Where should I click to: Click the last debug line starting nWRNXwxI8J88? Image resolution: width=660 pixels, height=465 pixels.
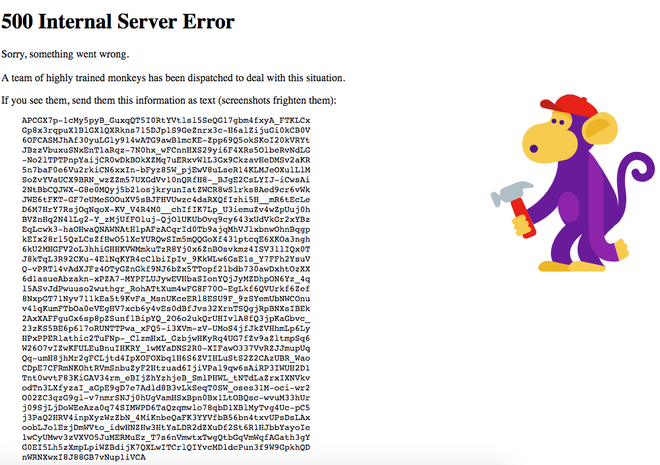(x=84, y=457)
